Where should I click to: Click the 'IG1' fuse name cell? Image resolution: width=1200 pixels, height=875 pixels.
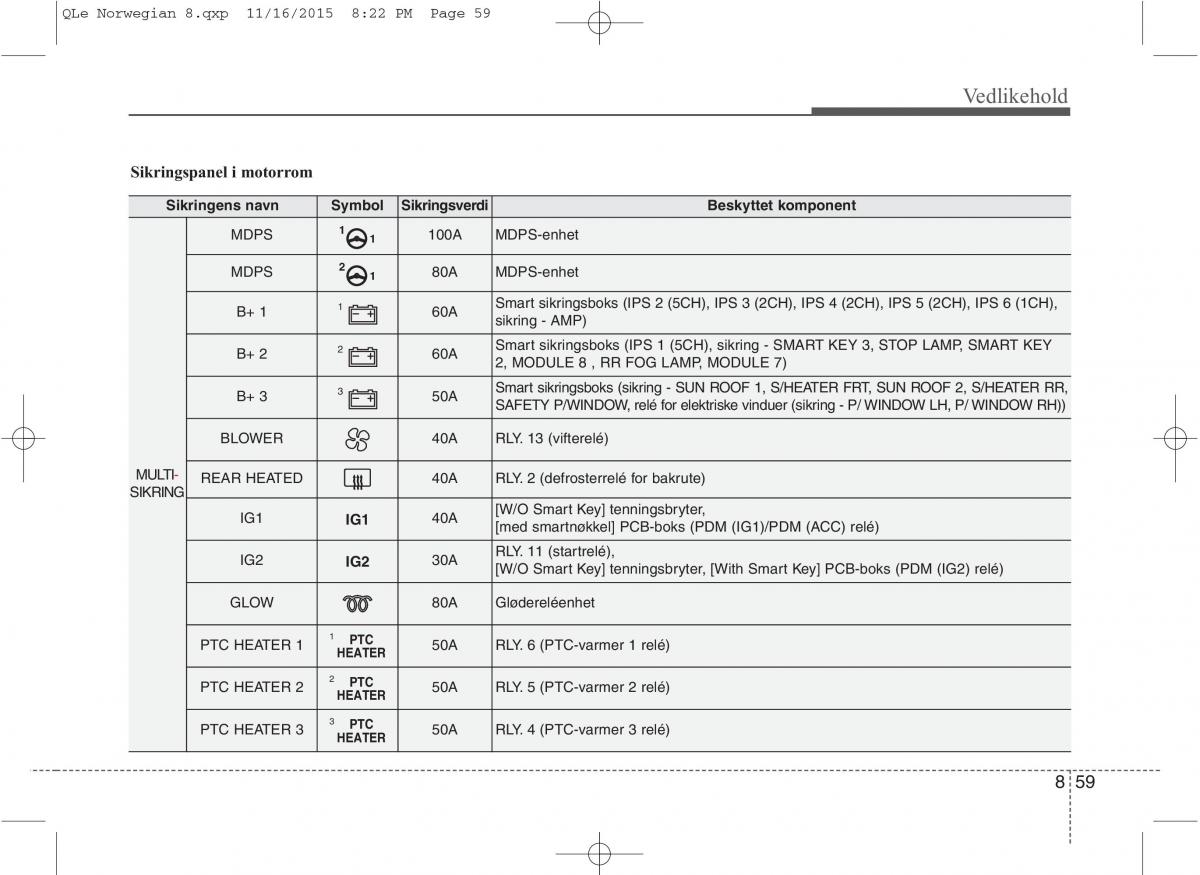tap(252, 518)
